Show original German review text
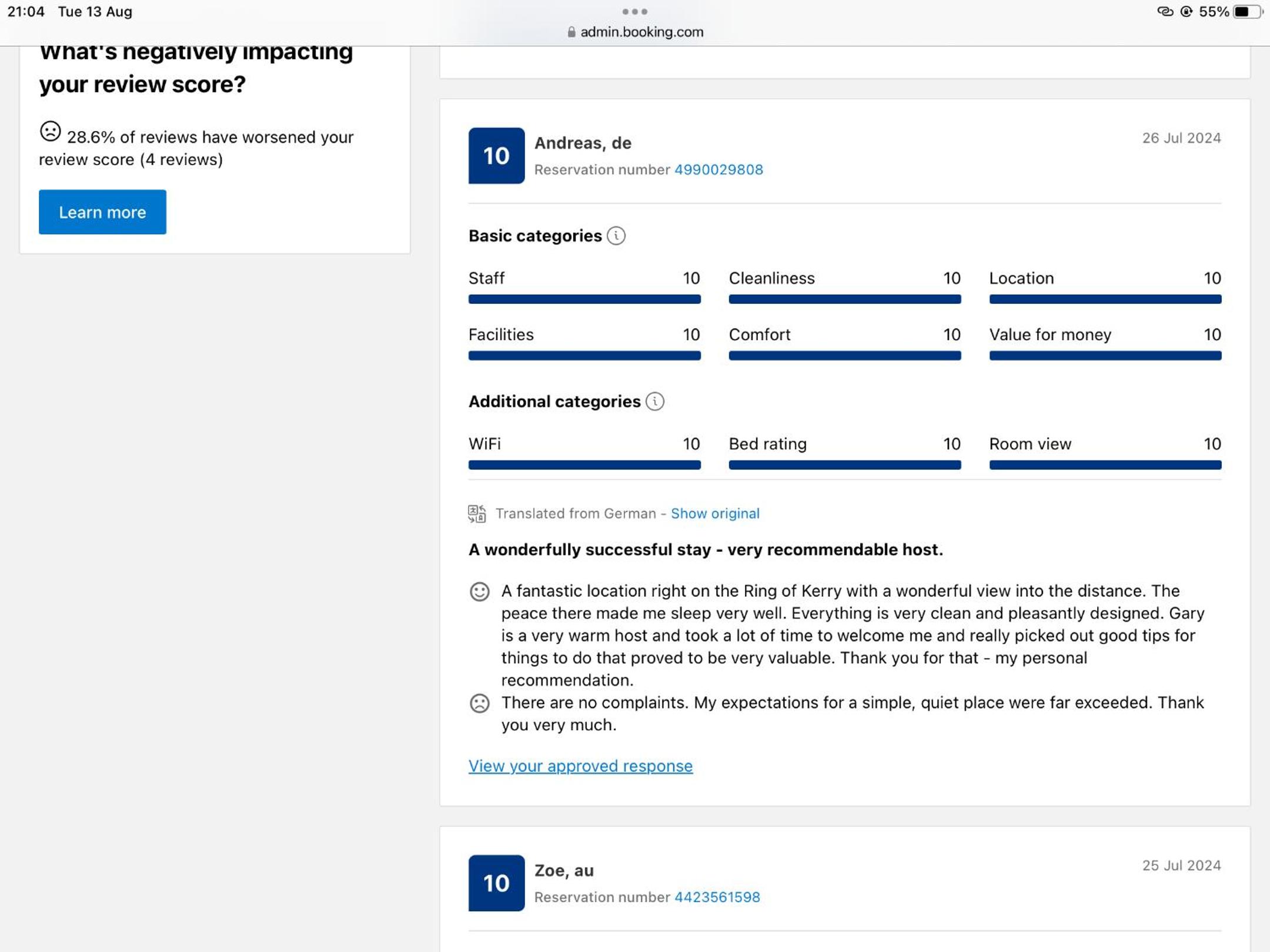The image size is (1270, 952). (x=715, y=514)
